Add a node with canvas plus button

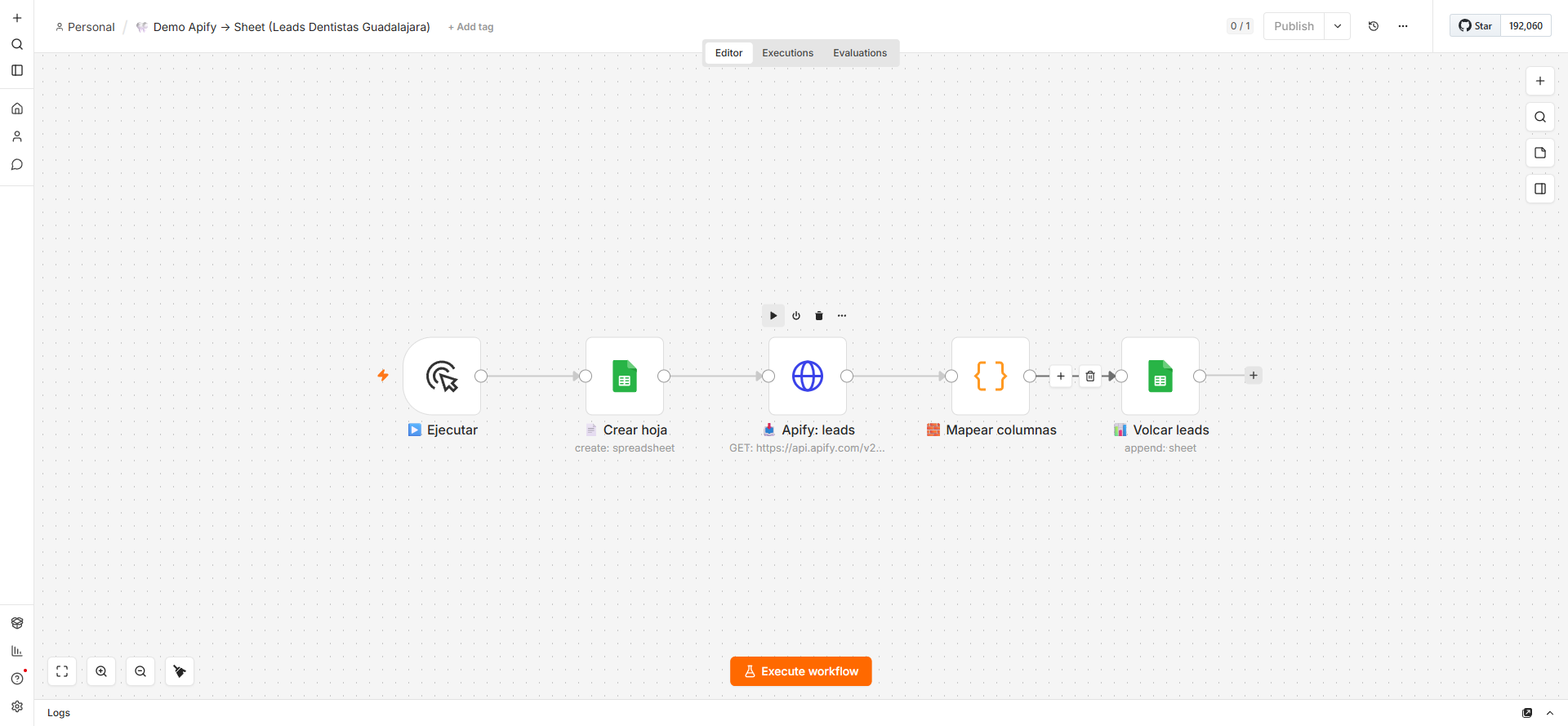pyautogui.click(x=1540, y=81)
